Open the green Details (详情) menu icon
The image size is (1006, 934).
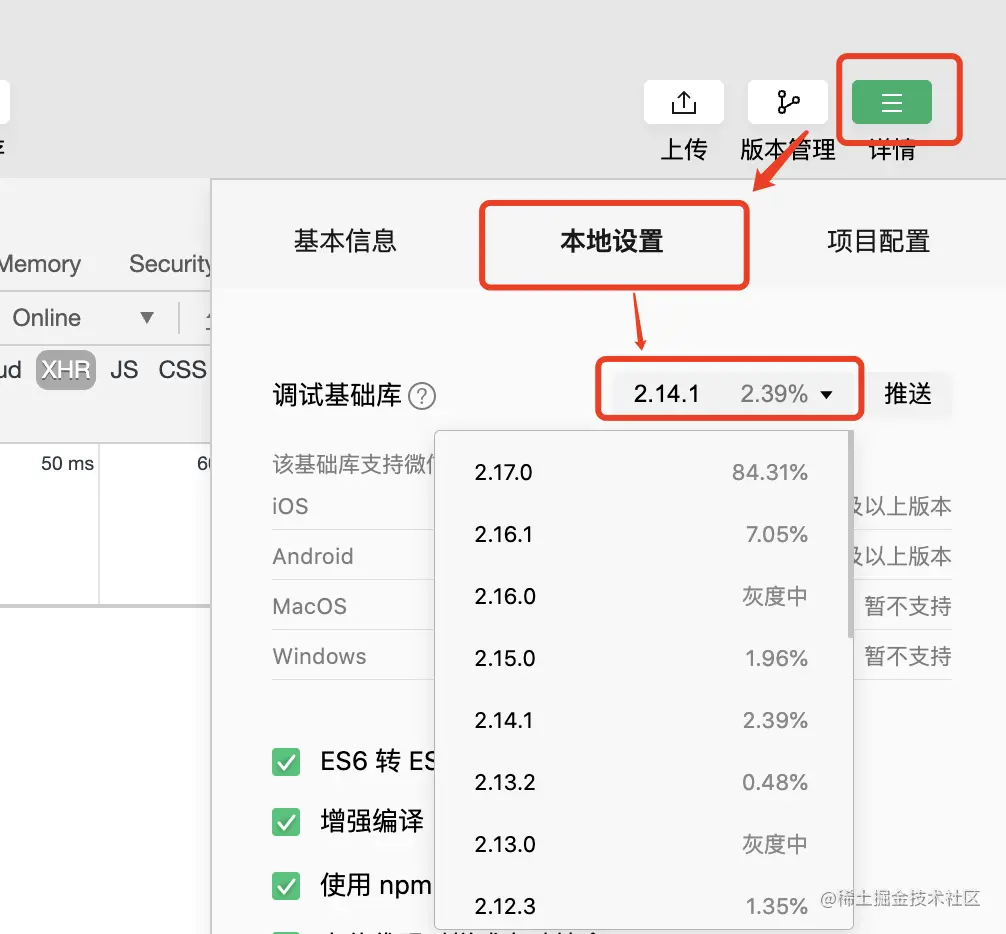click(x=891, y=102)
